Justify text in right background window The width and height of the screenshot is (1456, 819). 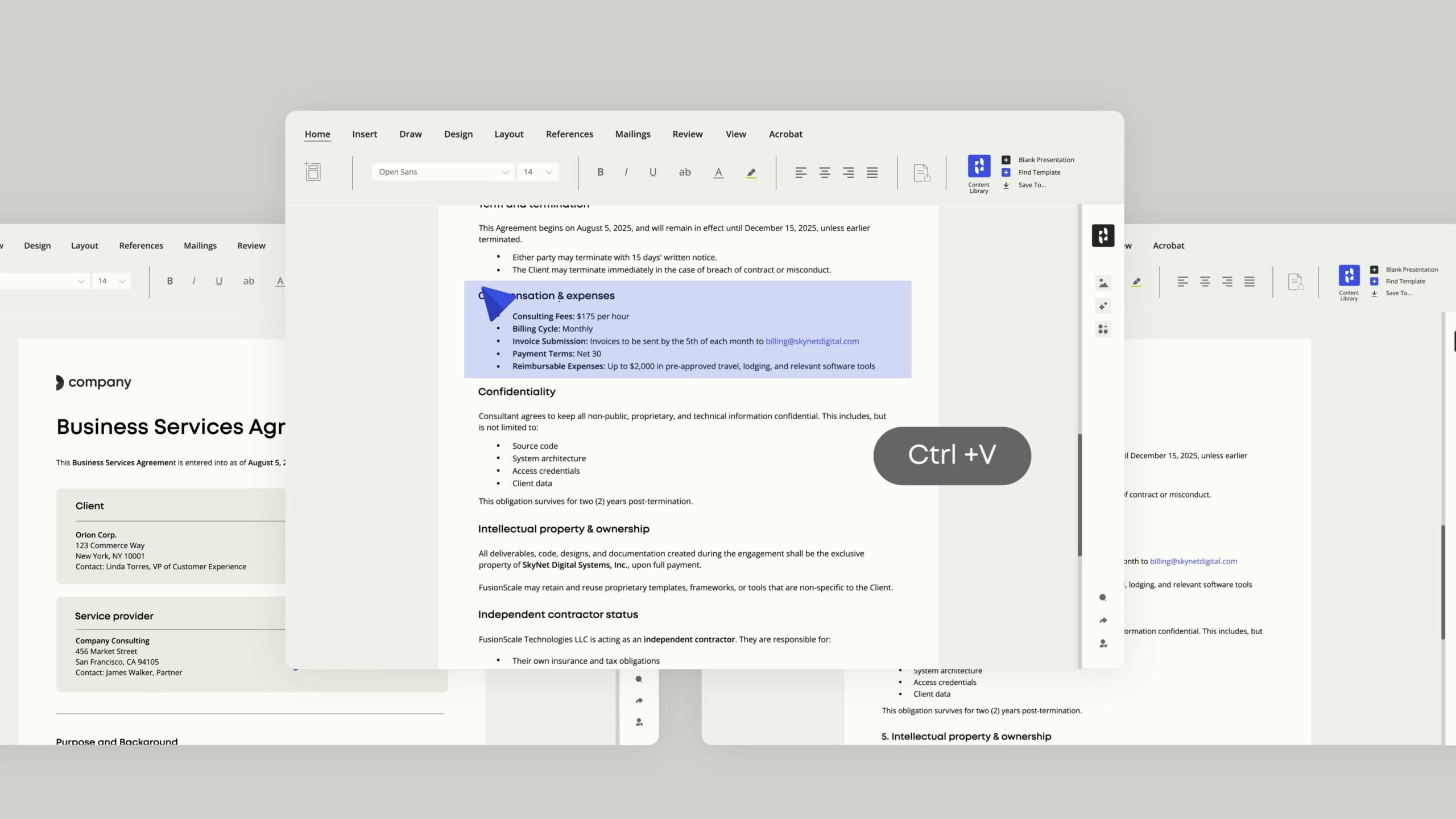pos(1250,282)
